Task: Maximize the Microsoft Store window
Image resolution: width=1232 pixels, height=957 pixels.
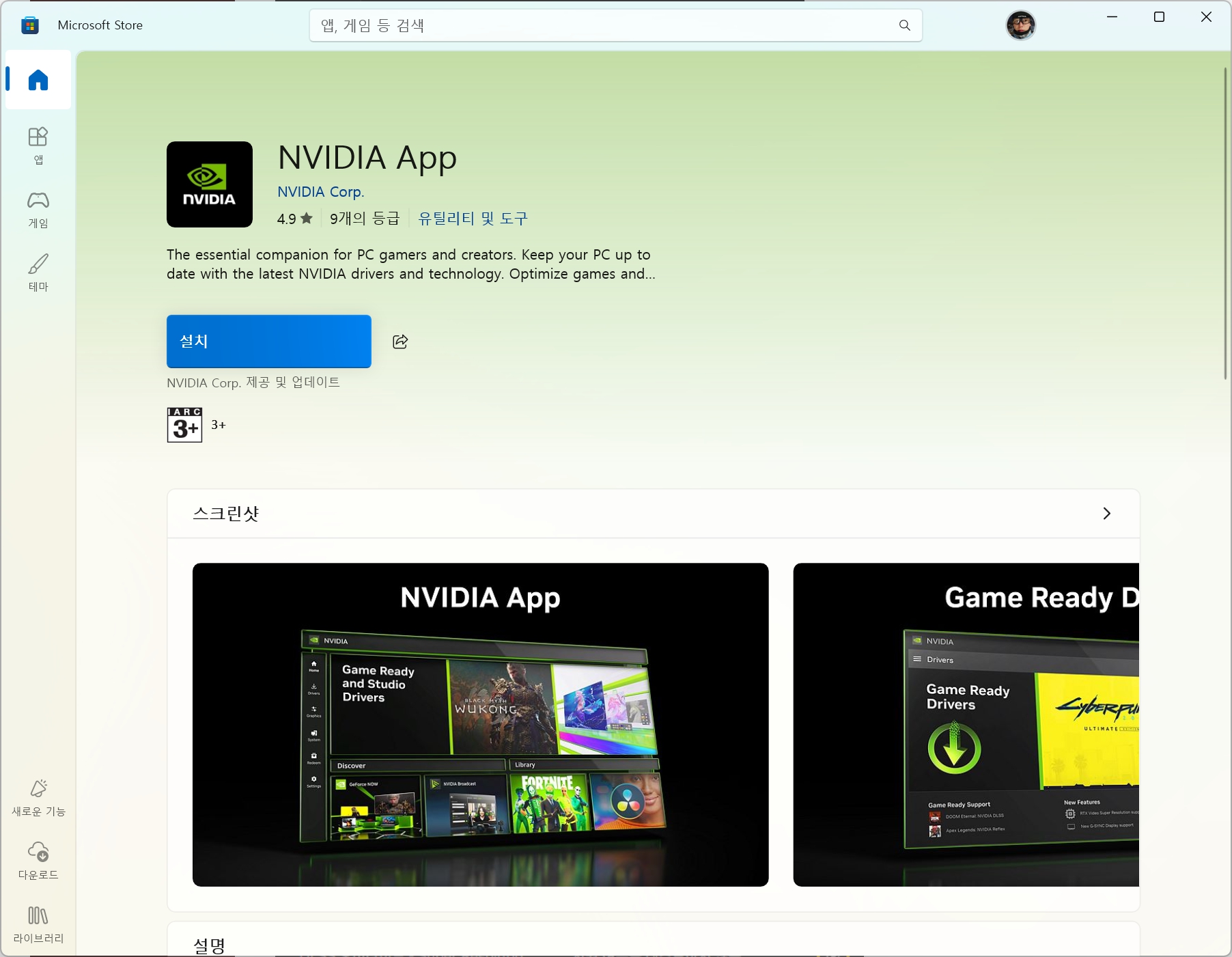Action: [x=1159, y=17]
